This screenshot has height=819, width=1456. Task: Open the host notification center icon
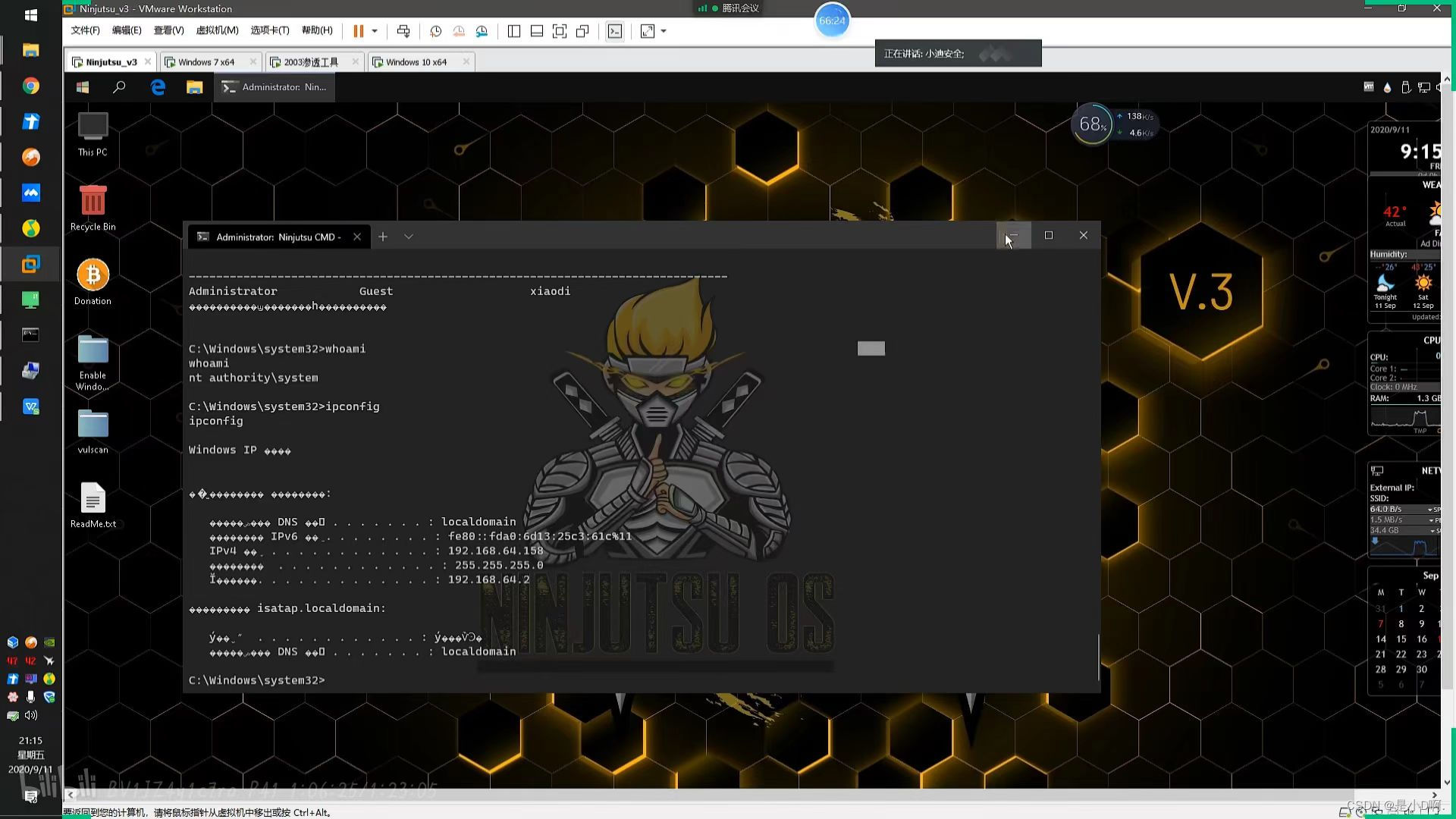tap(30, 796)
